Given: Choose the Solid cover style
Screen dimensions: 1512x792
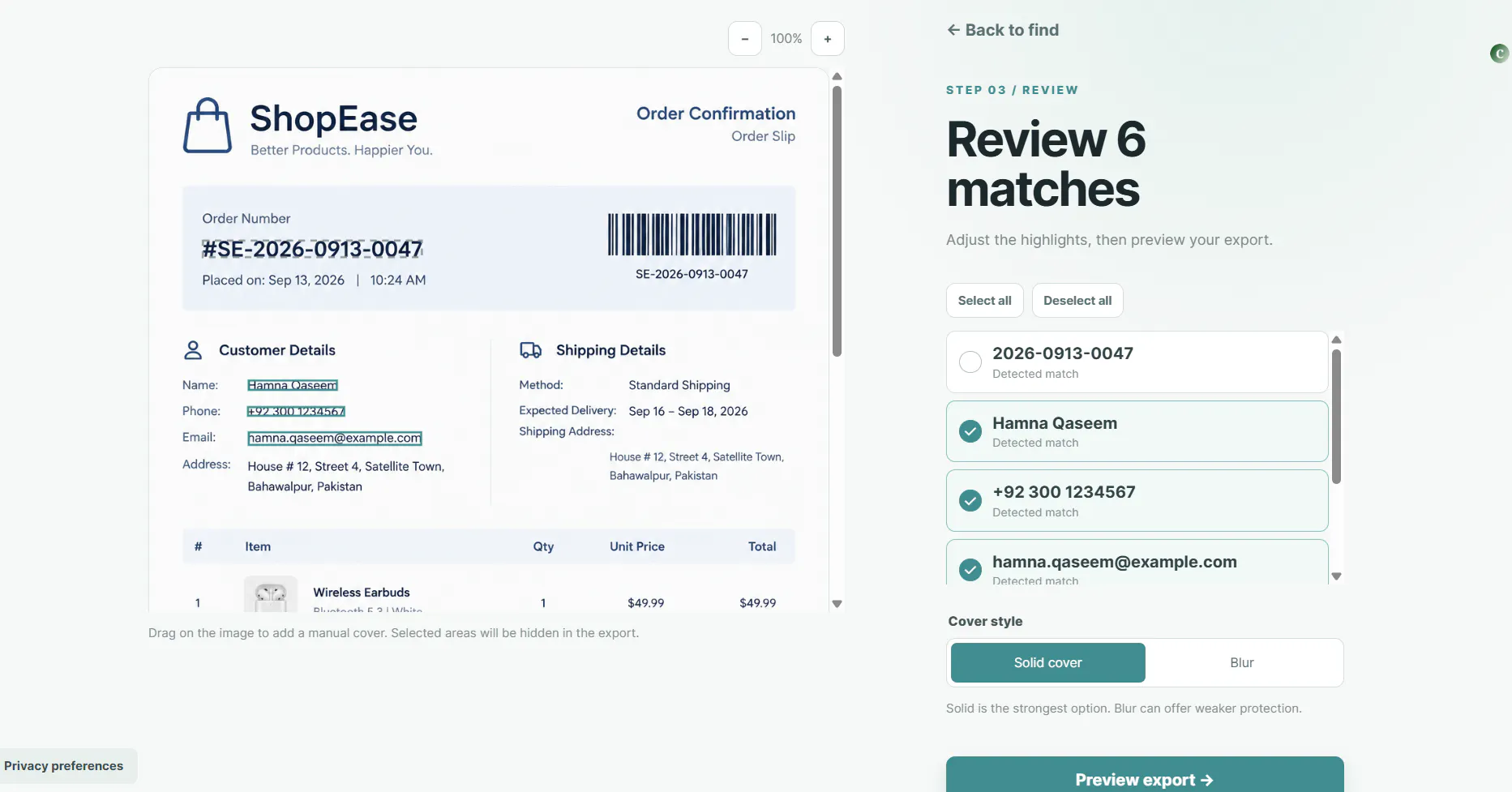Looking at the screenshot, I should pos(1047,663).
